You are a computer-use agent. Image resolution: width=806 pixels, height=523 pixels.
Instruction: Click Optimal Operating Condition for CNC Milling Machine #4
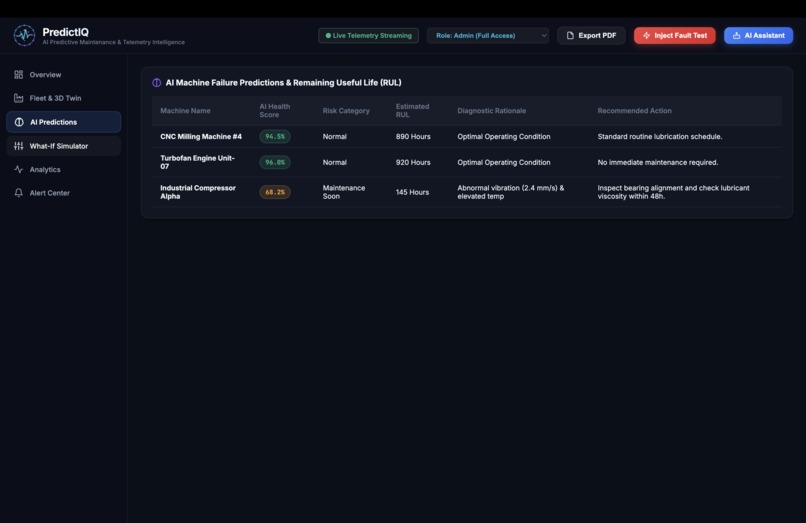click(504, 137)
